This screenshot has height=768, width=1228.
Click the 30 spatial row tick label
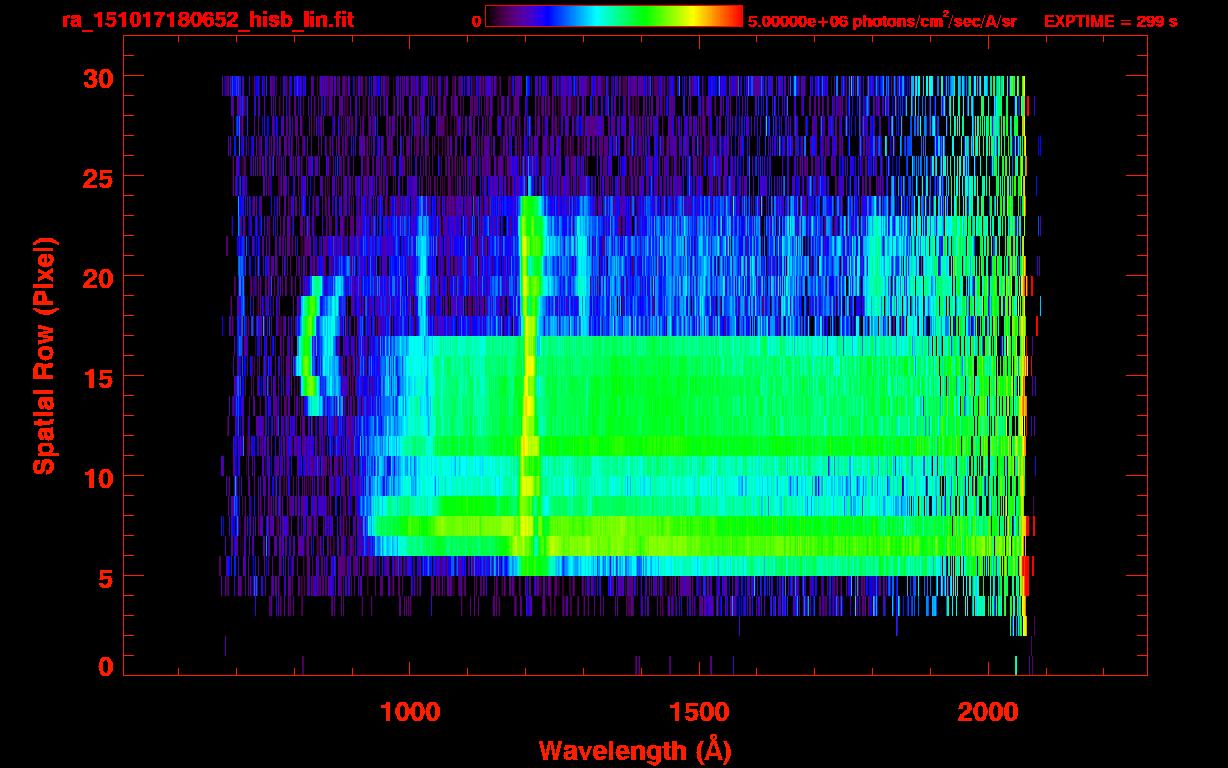tap(97, 77)
